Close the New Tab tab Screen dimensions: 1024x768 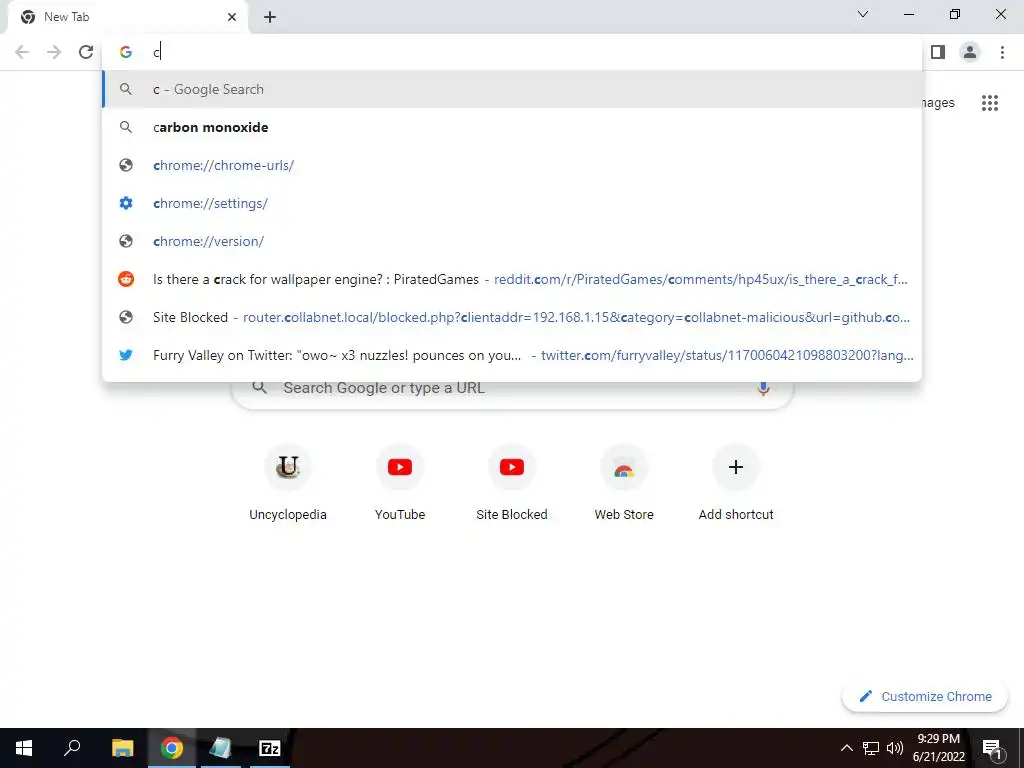[x=232, y=17]
